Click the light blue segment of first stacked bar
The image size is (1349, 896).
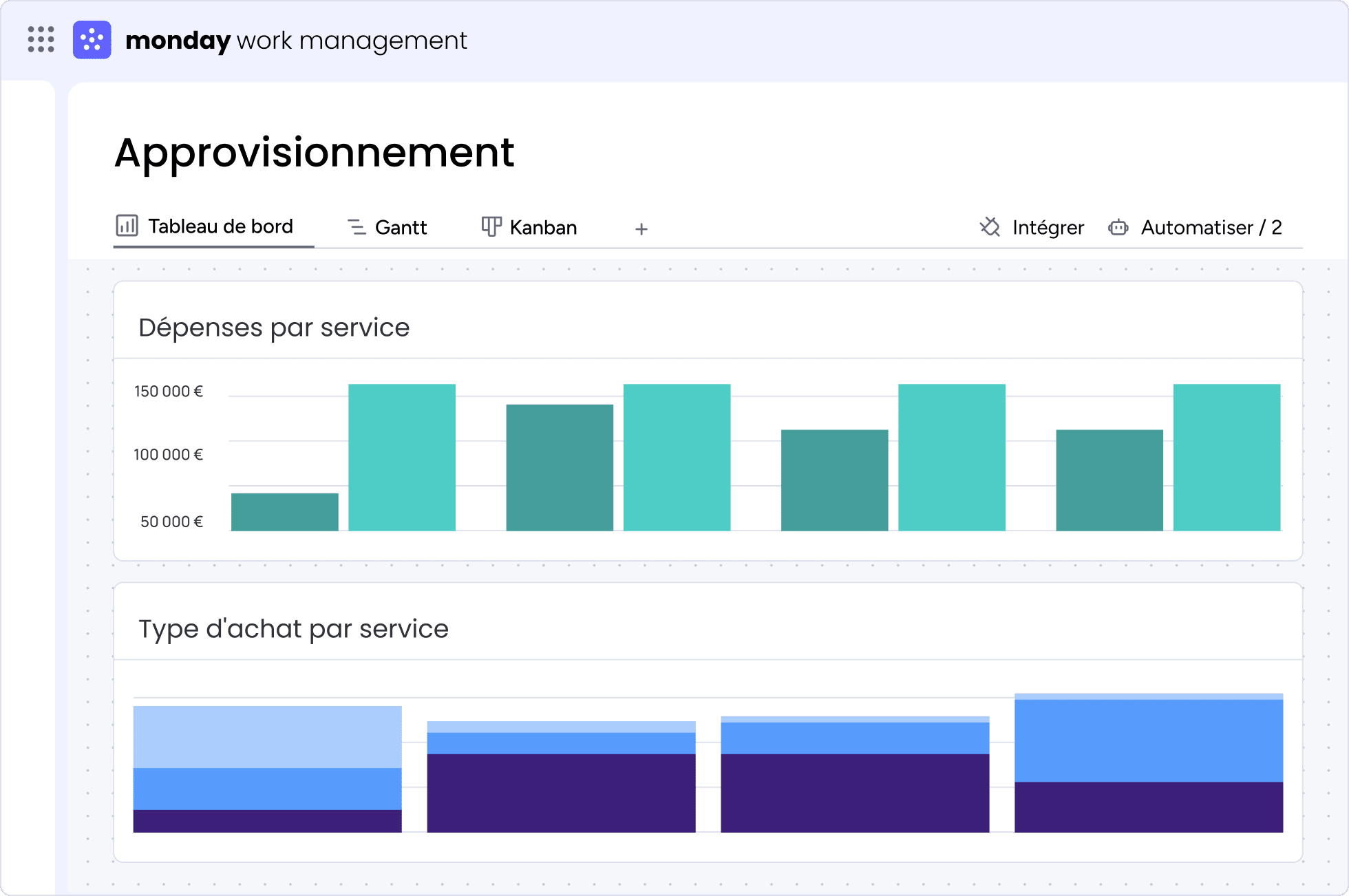(x=267, y=737)
